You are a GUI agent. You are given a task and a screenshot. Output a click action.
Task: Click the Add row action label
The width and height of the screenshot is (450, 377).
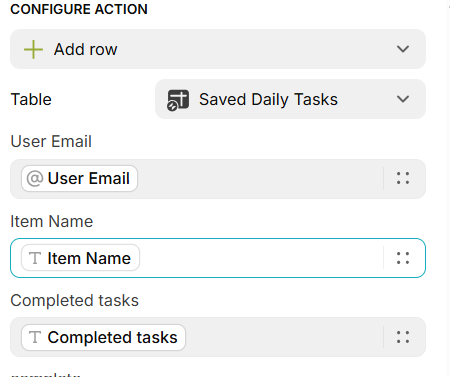[86, 49]
